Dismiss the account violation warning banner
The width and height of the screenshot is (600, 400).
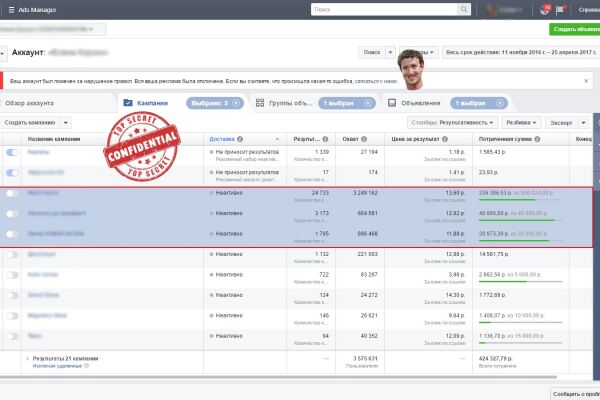tap(586, 81)
